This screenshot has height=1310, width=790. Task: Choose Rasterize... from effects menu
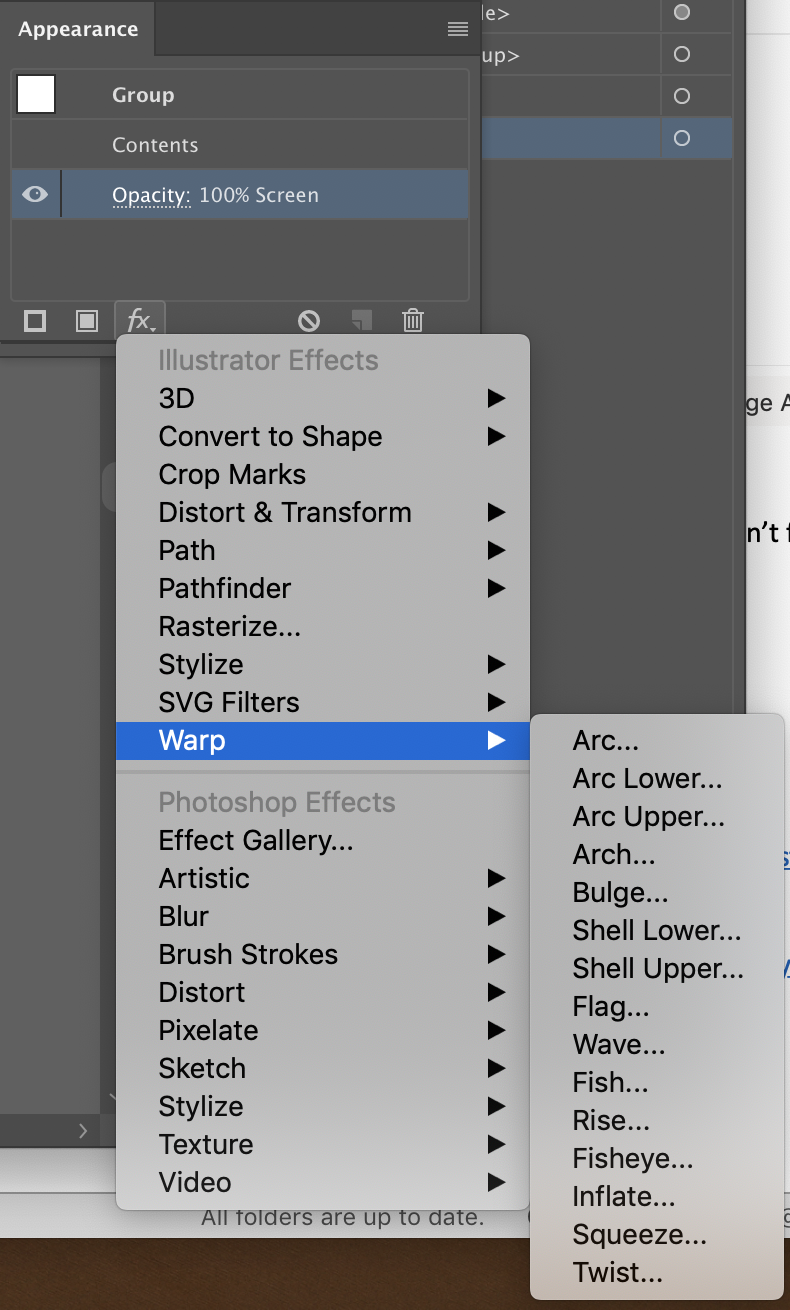coord(323,626)
